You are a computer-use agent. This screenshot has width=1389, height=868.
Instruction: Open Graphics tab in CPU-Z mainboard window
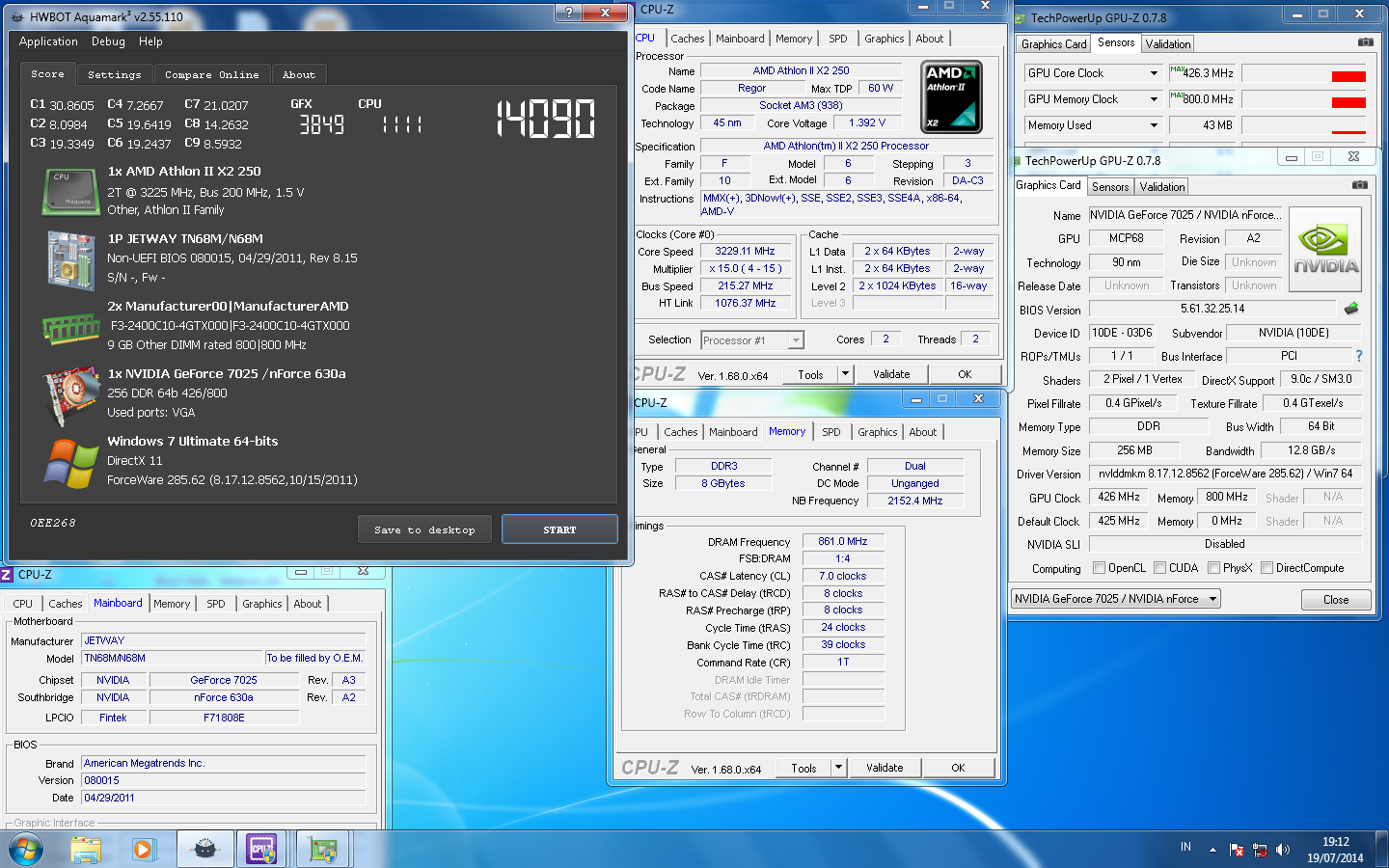(262, 604)
